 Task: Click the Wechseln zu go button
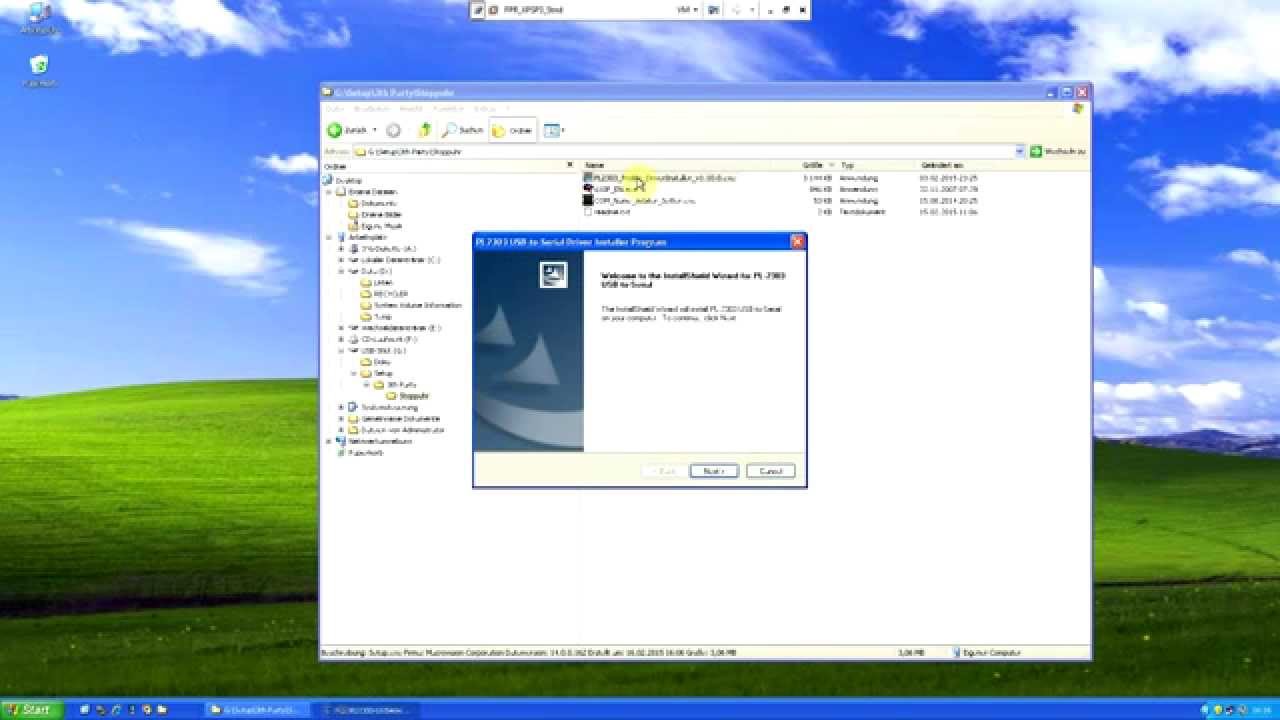(1058, 152)
